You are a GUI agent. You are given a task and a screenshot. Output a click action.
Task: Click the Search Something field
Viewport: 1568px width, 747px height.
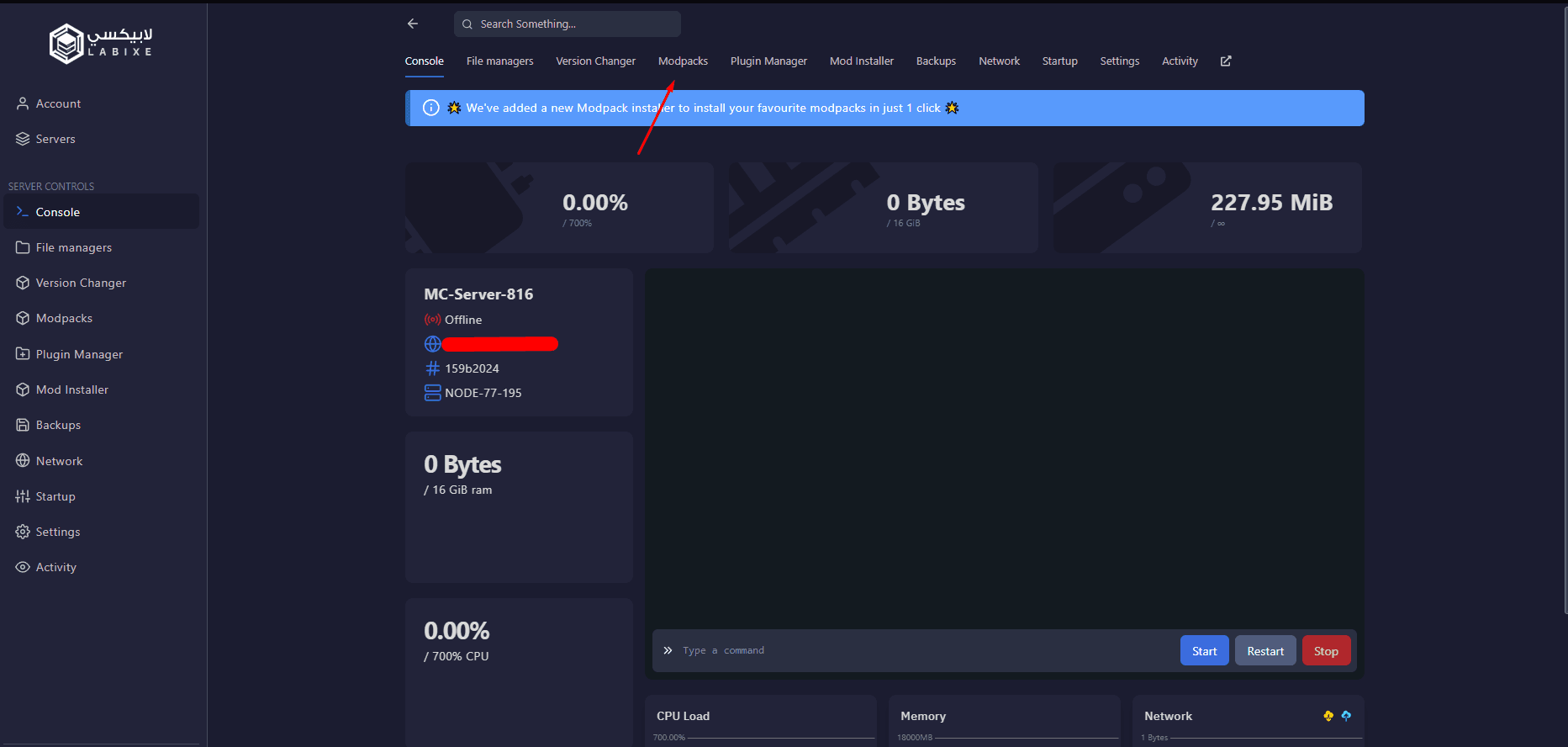pos(568,24)
